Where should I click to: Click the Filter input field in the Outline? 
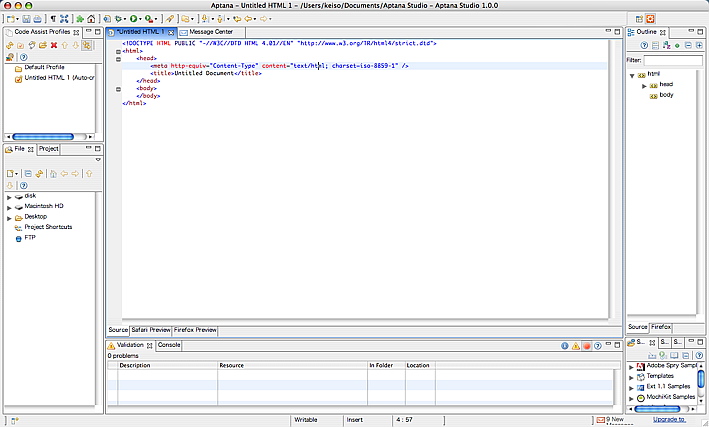pos(673,61)
